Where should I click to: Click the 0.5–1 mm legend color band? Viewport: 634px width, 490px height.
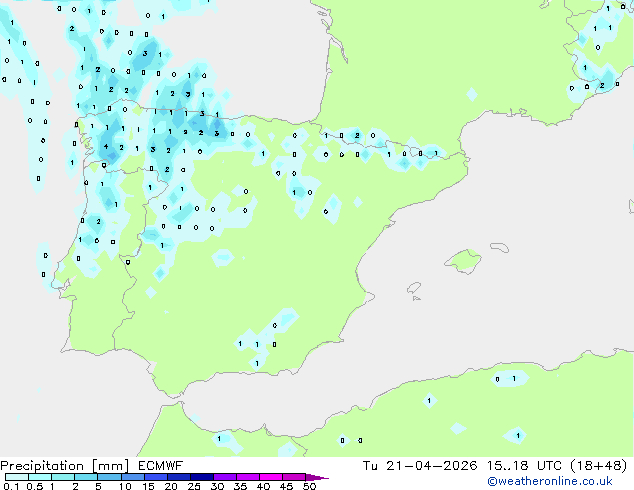pyautogui.click(x=40, y=477)
